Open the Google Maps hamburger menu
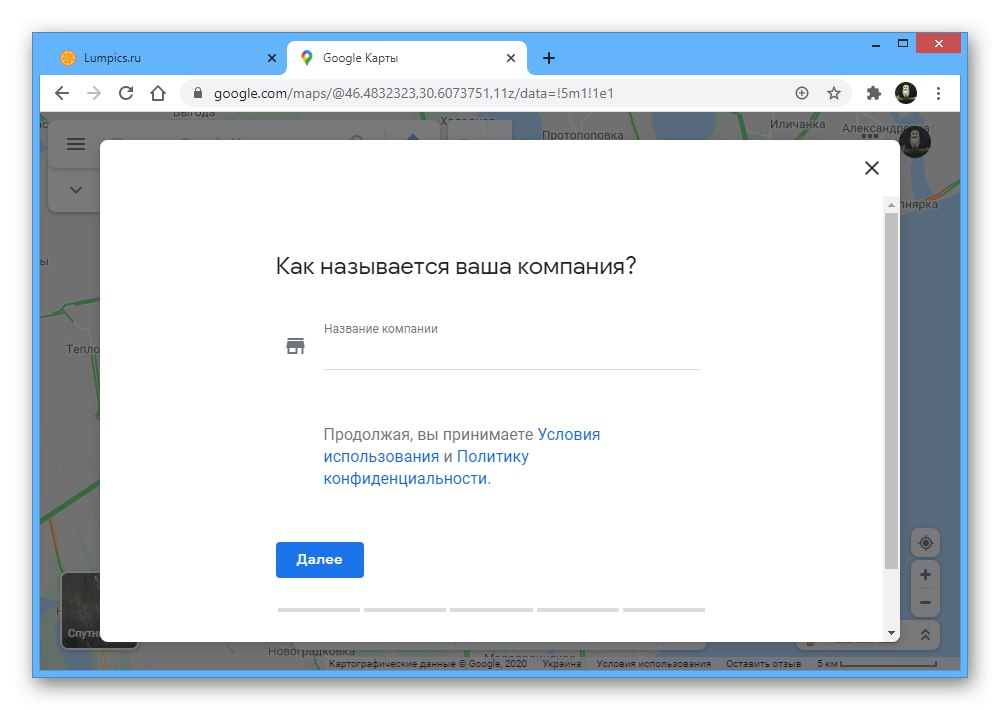The image size is (1000, 710). click(x=76, y=144)
